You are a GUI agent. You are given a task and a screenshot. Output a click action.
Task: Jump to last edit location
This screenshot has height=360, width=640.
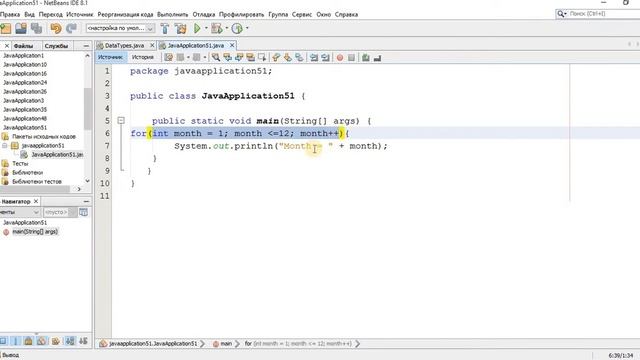click(x=169, y=58)
